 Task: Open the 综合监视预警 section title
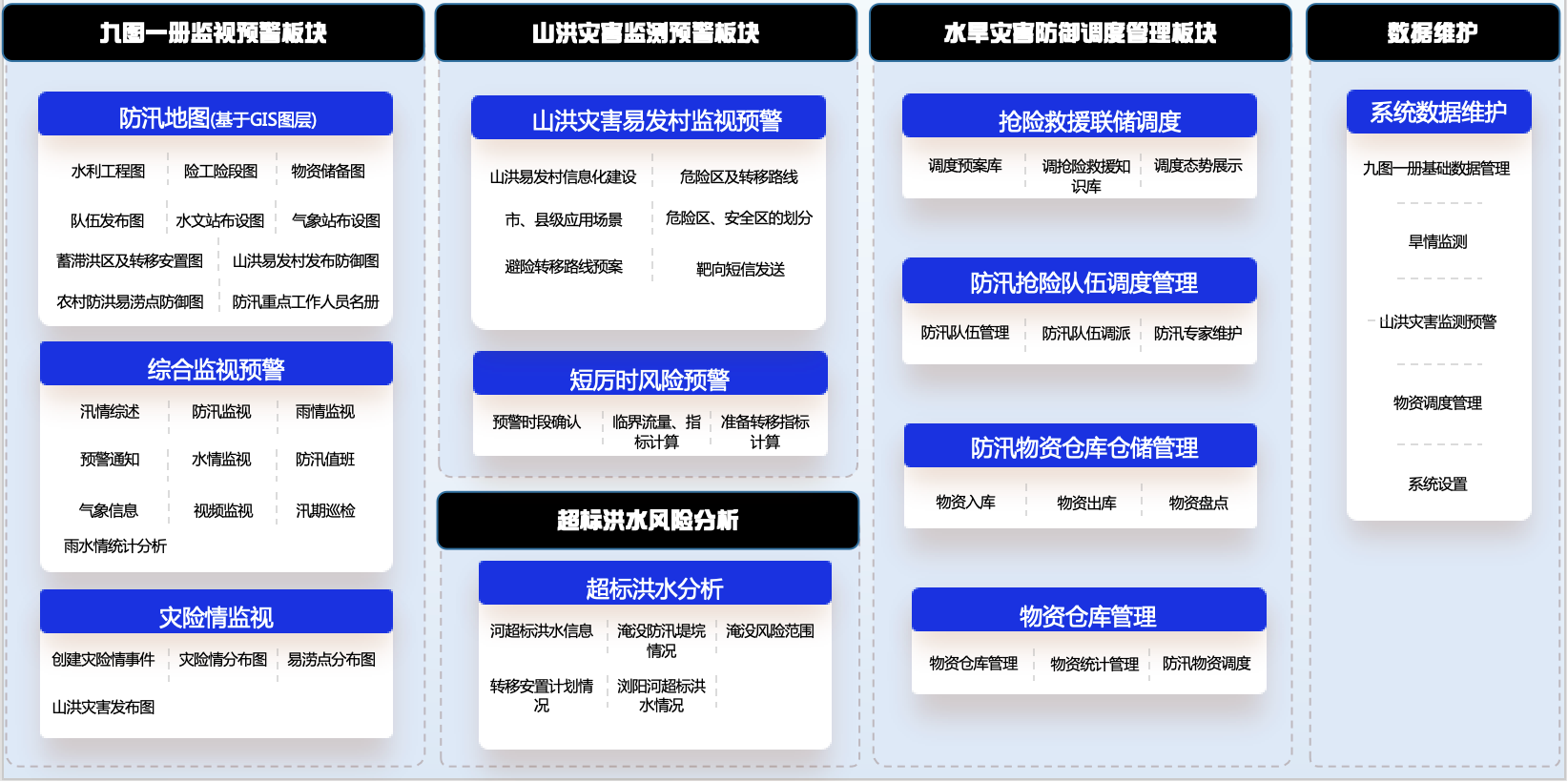coord(217,369)
